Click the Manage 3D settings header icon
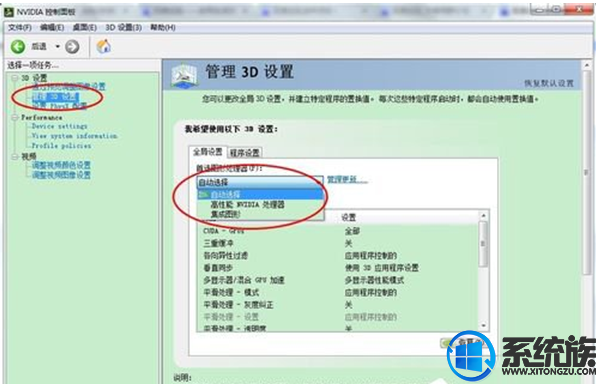Viewport: 596px width, 384px height. click(184, 75)
